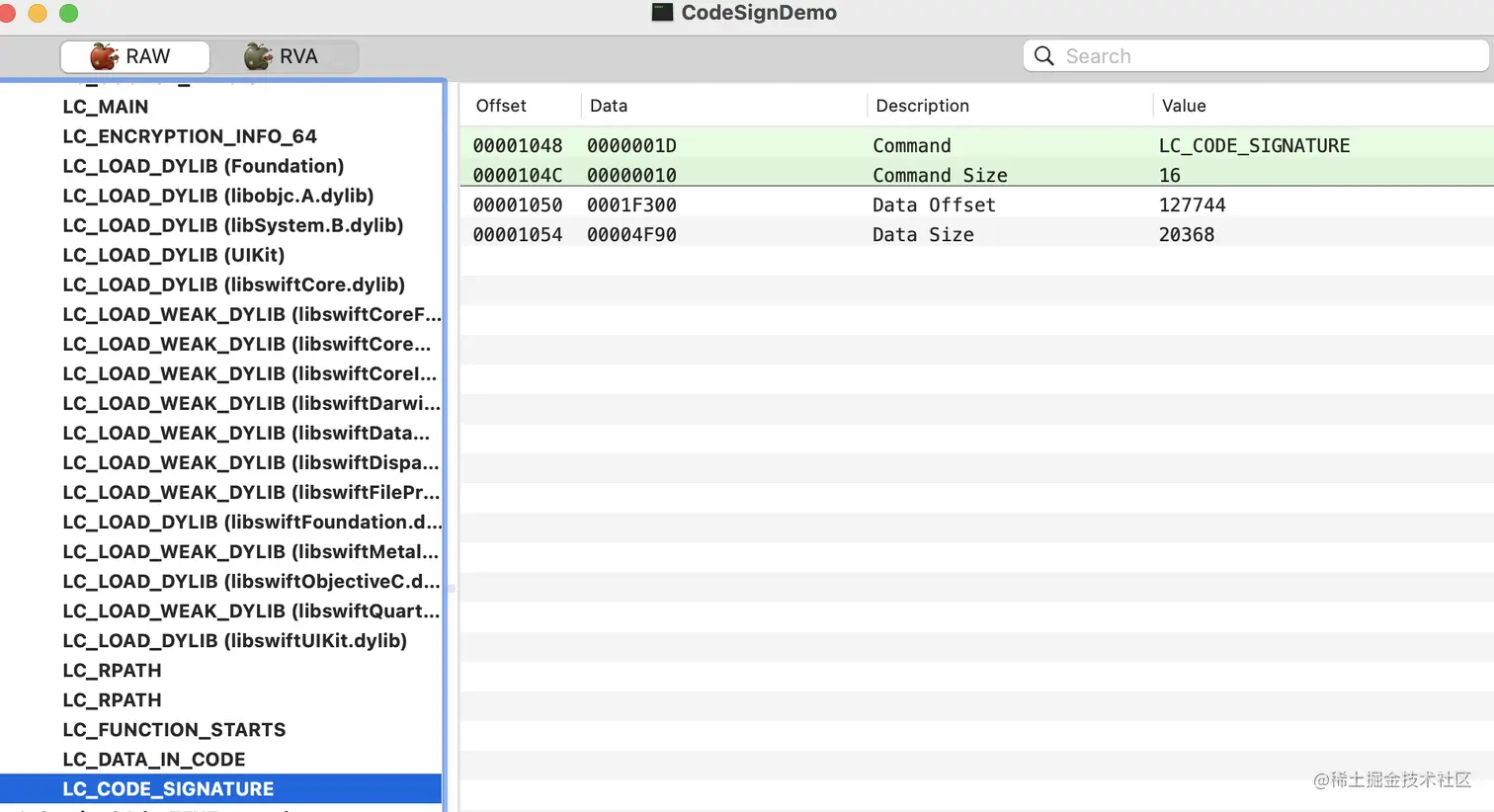Viewport: 1494px width, 812px height.
Task: Click data cell 0000001D
Action: [x=631, y=145]
